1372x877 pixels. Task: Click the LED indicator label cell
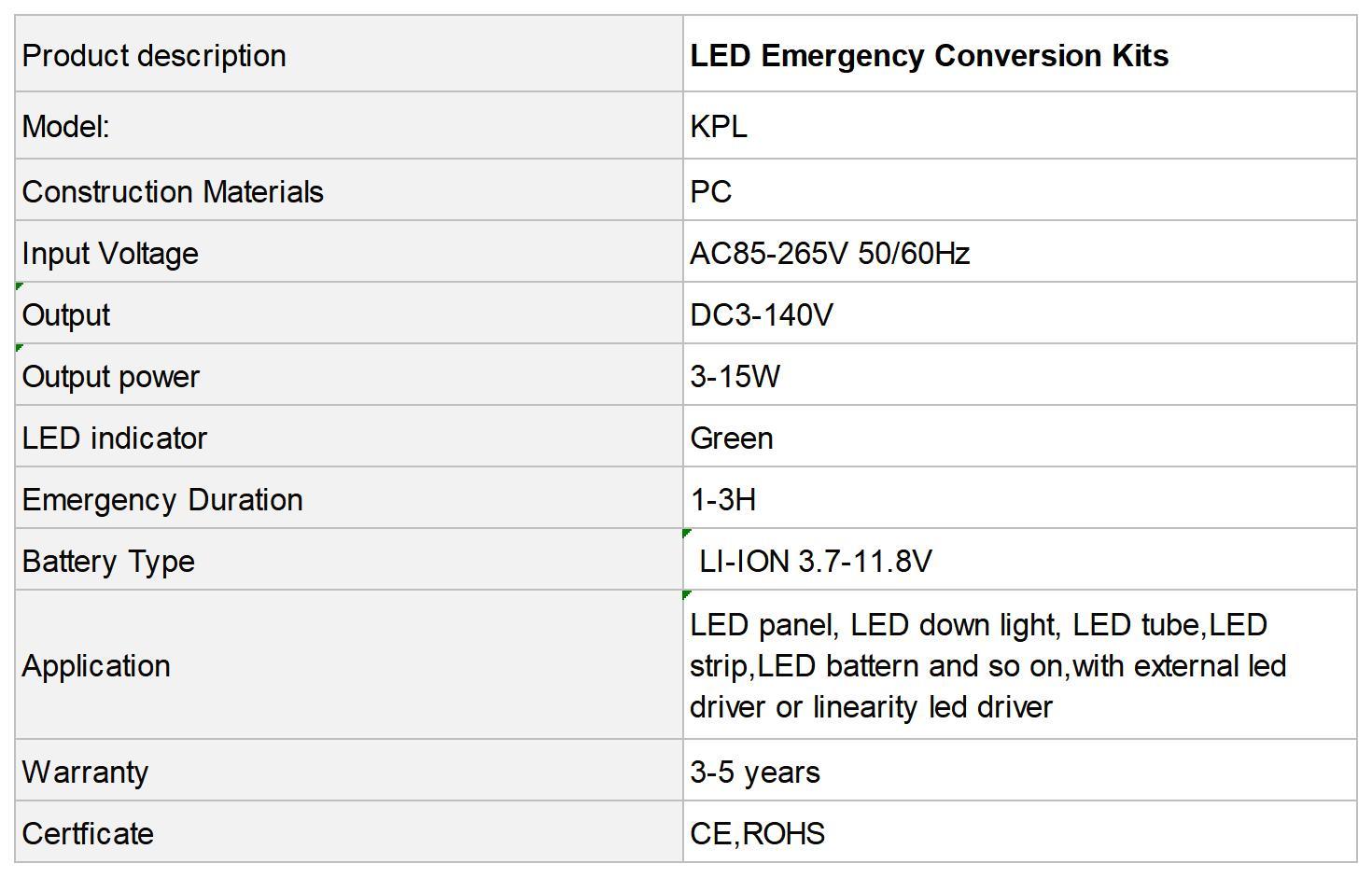coord(349,437)
